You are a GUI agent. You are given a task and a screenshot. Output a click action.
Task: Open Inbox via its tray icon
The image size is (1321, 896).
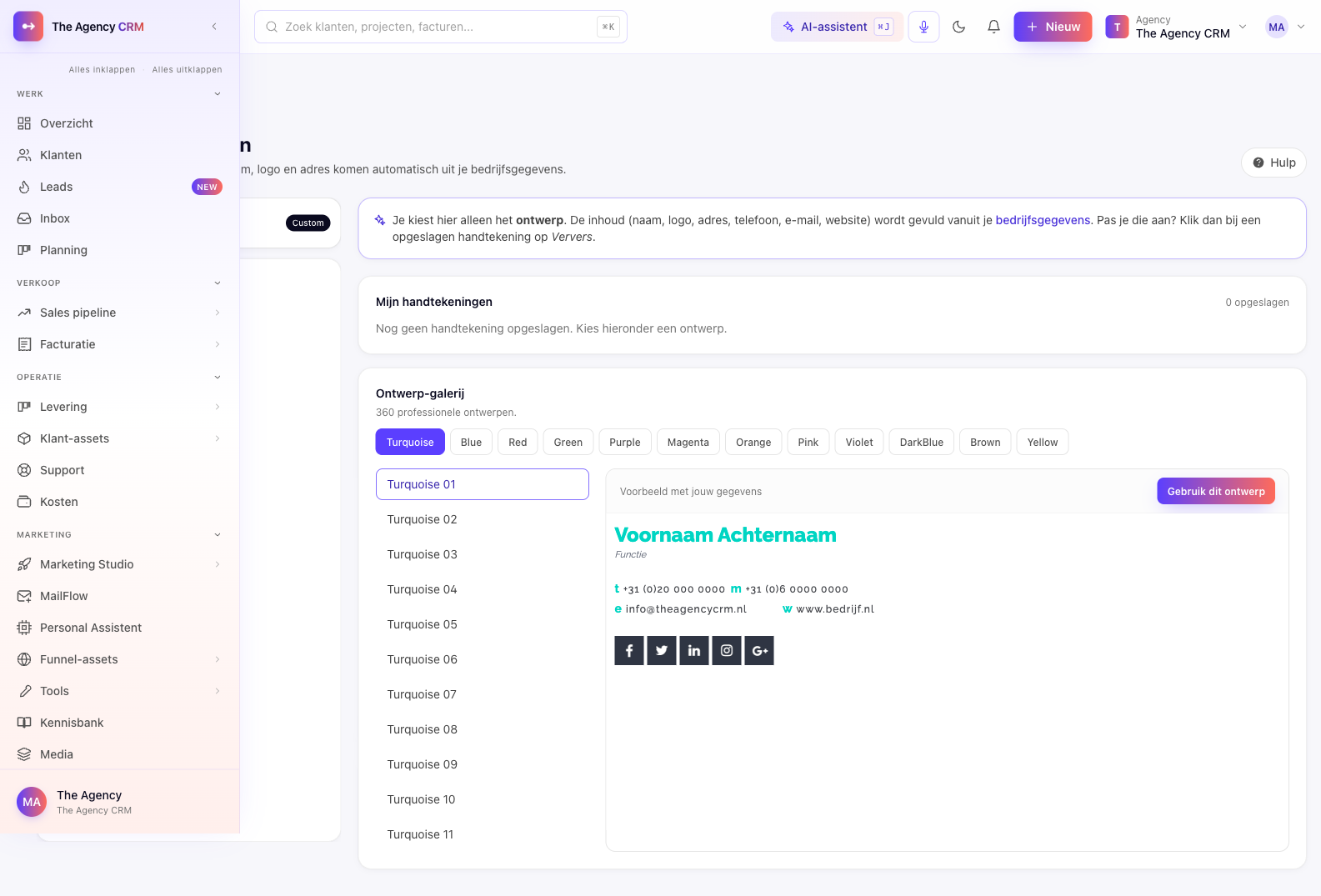(x=24, y=218)
